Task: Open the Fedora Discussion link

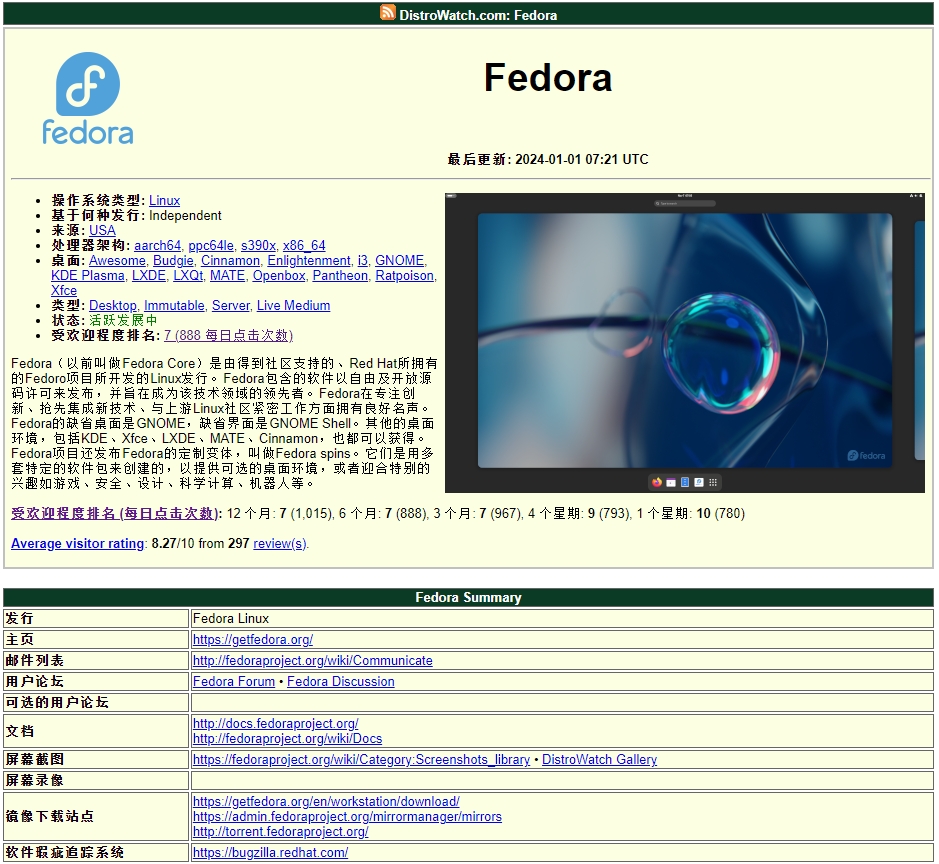Action: [341, 681]
